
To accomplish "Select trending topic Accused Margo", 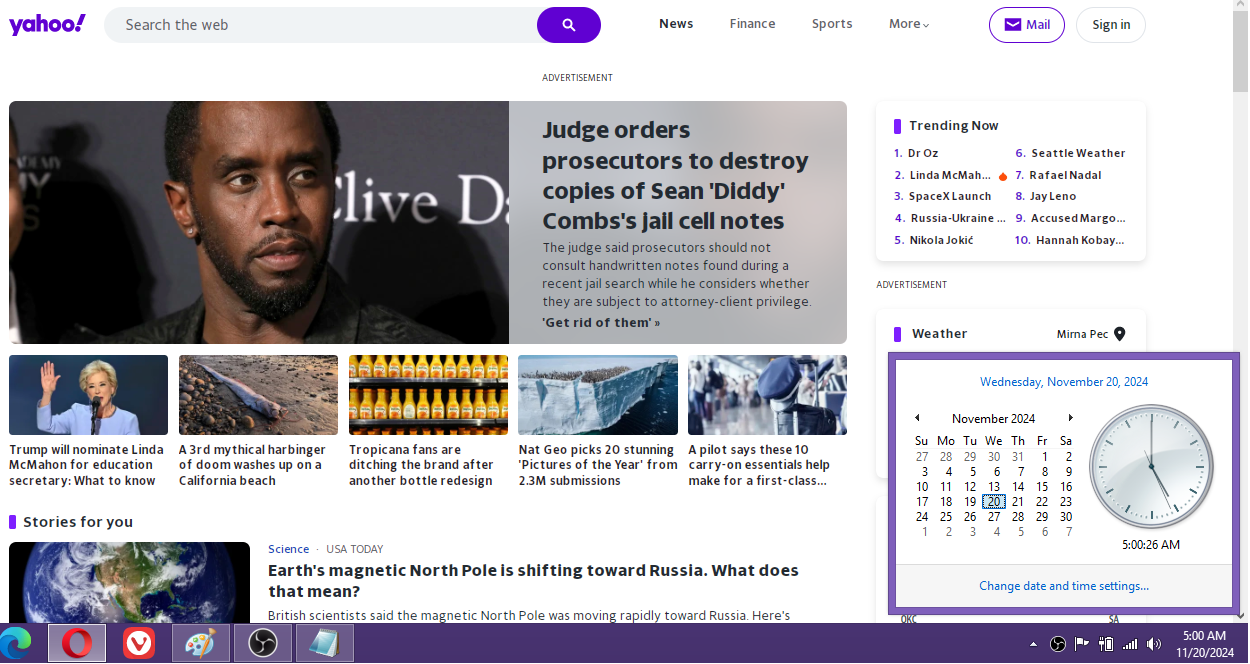I will pos(1078,218).
